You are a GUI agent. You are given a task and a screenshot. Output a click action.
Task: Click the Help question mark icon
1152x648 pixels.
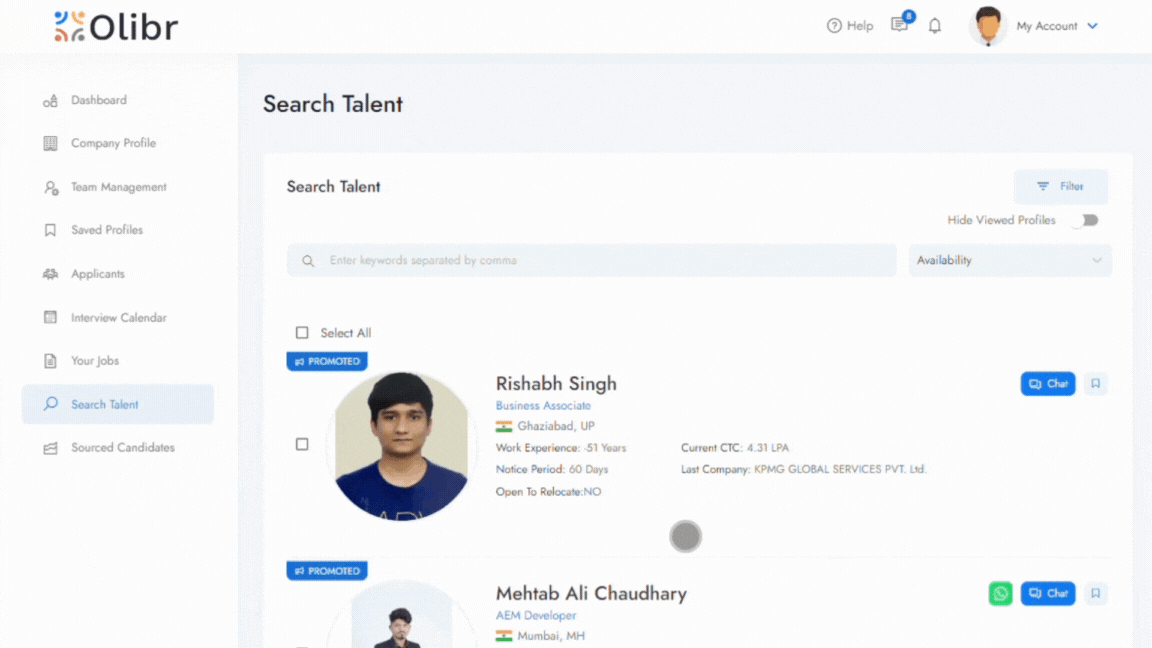tap(834, 26)
